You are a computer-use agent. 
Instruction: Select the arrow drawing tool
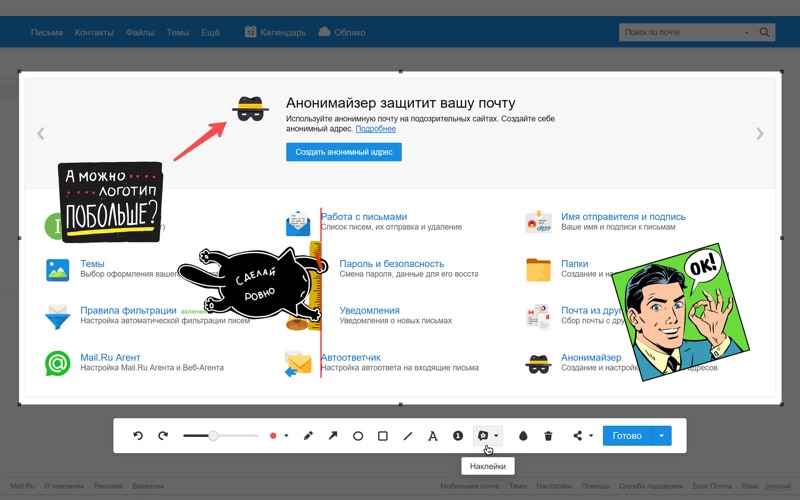(333, 436)
